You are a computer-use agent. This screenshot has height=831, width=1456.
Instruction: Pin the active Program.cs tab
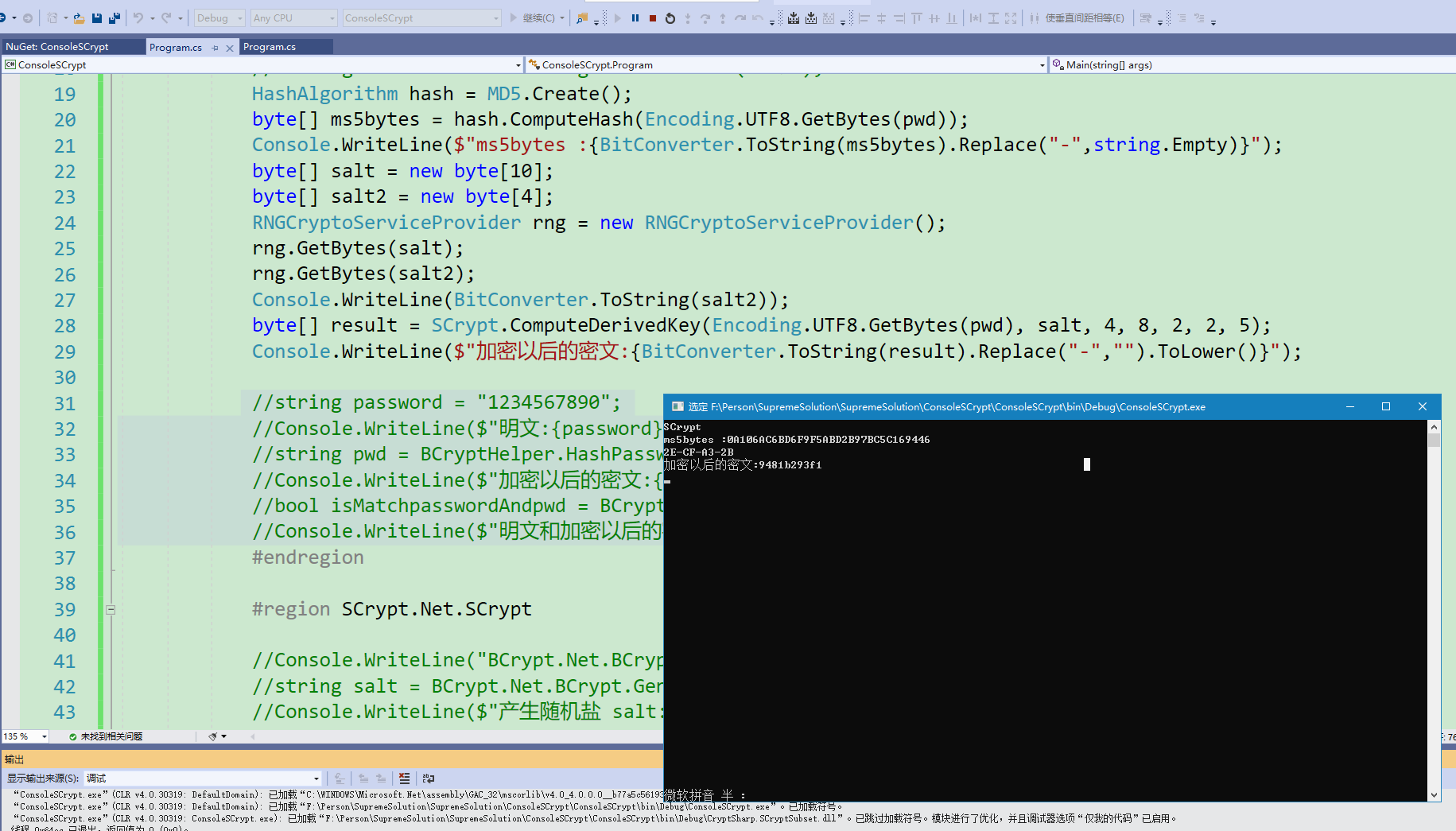tap(215, 48)
